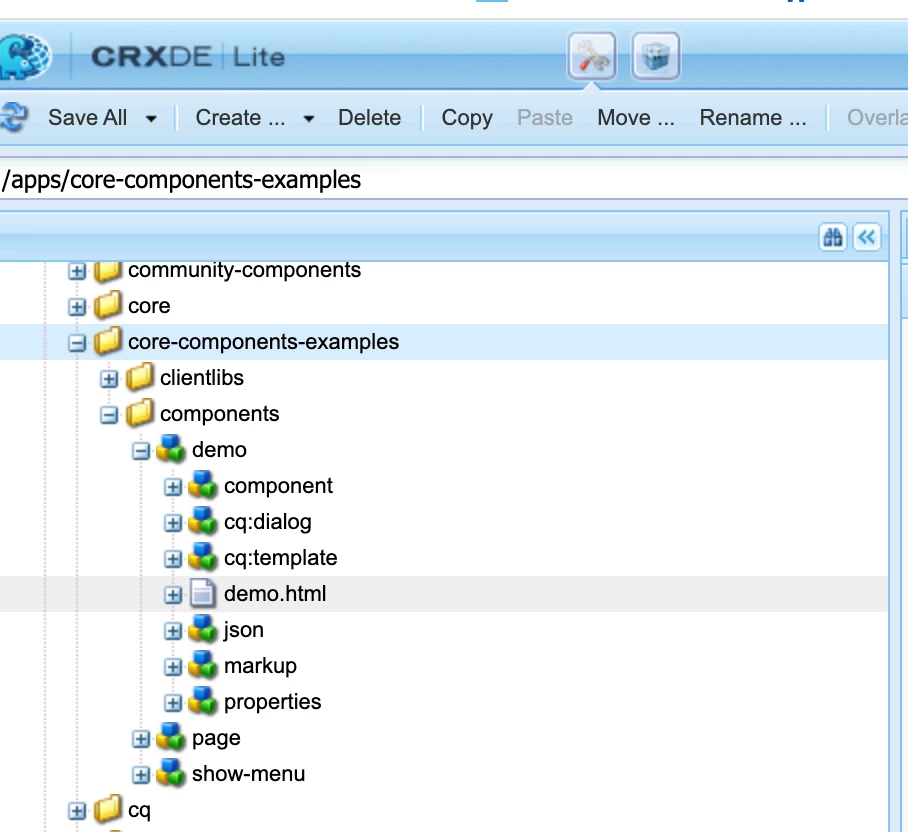908x832 pixels.
Task: Collapse the core-components-examples node
Action: (76, 343)
